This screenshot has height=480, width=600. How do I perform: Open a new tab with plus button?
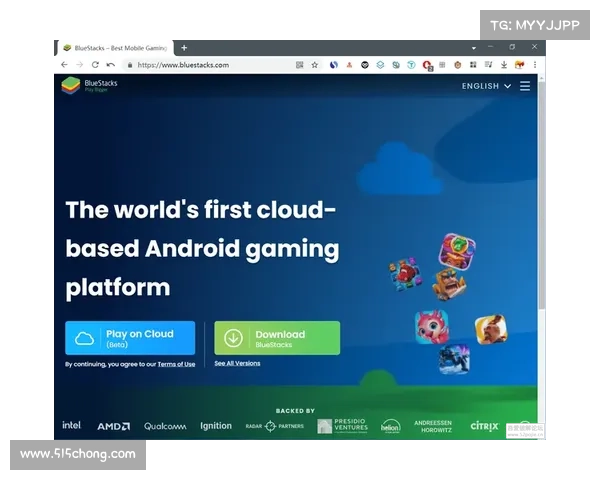tap(184, 48)
